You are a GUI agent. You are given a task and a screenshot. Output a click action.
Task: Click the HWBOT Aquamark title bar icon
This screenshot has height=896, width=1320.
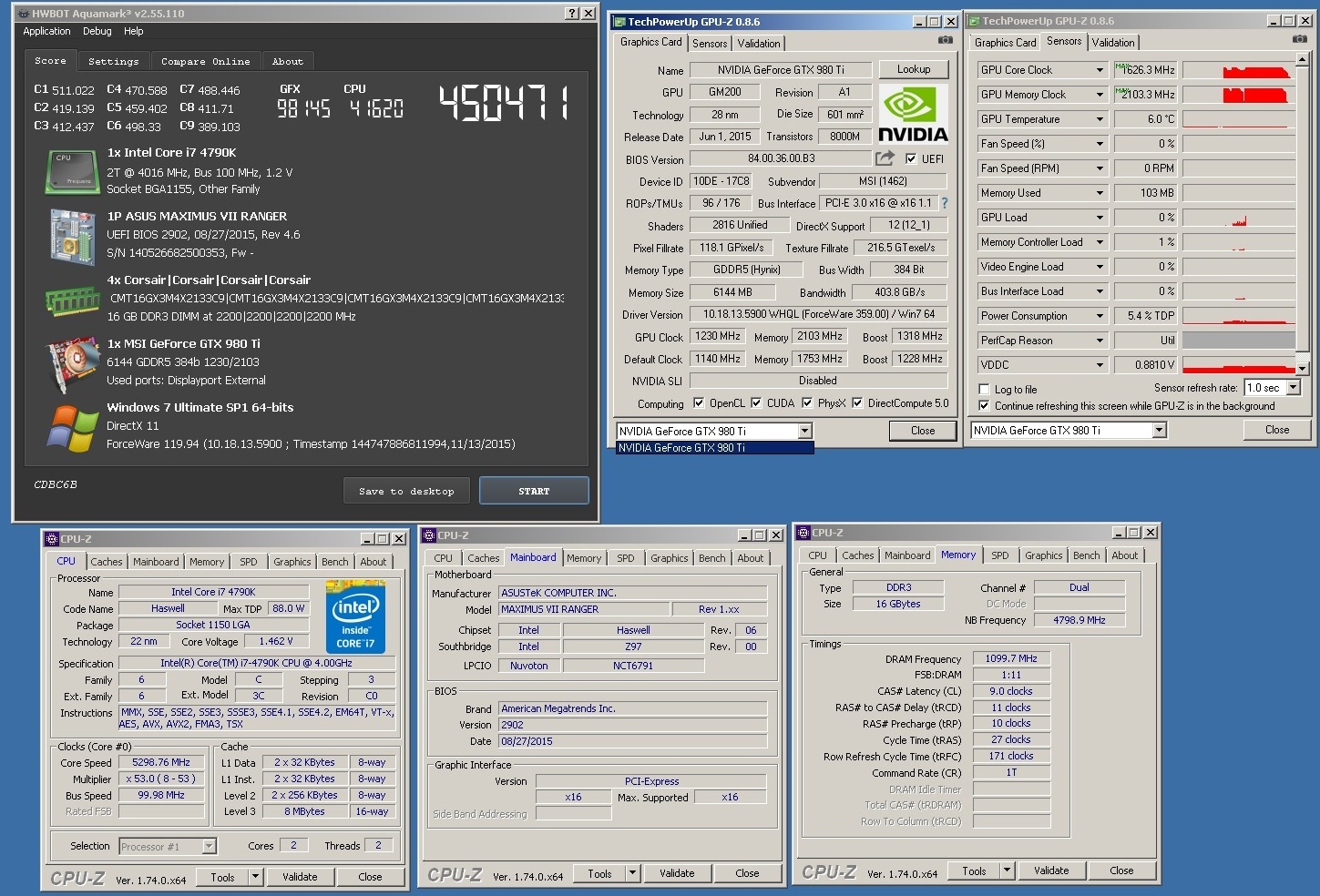(23, 14)
